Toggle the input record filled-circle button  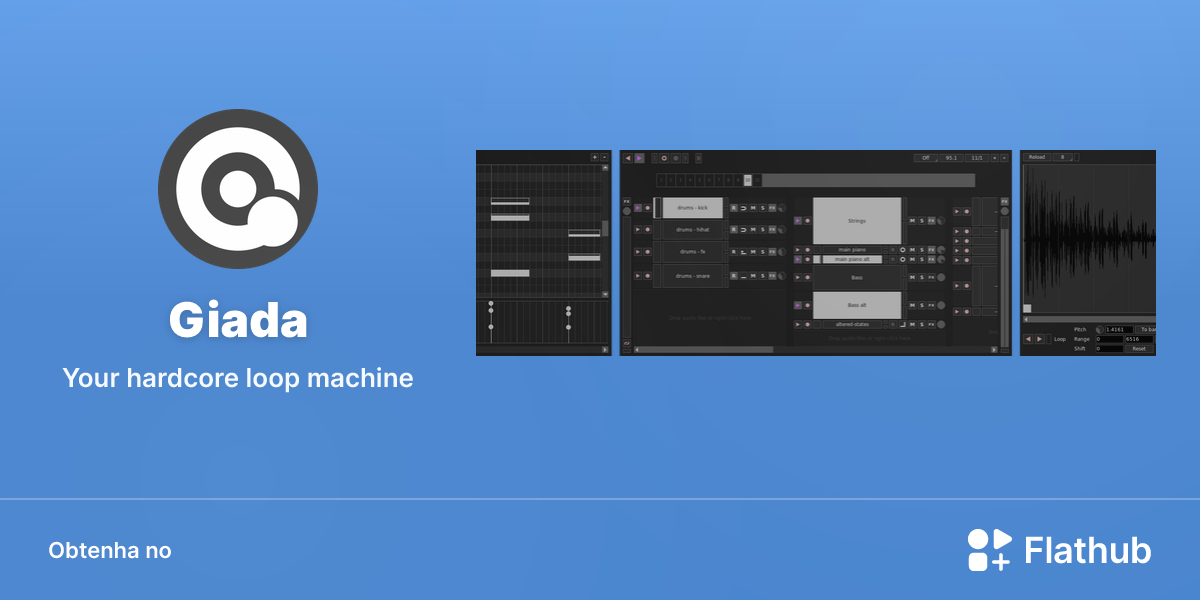pos(676,158)
